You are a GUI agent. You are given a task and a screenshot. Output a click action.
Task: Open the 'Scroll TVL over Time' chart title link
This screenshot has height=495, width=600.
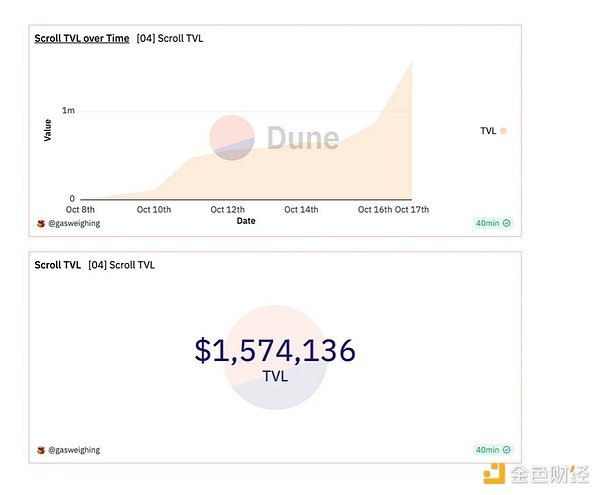[81, 38]
